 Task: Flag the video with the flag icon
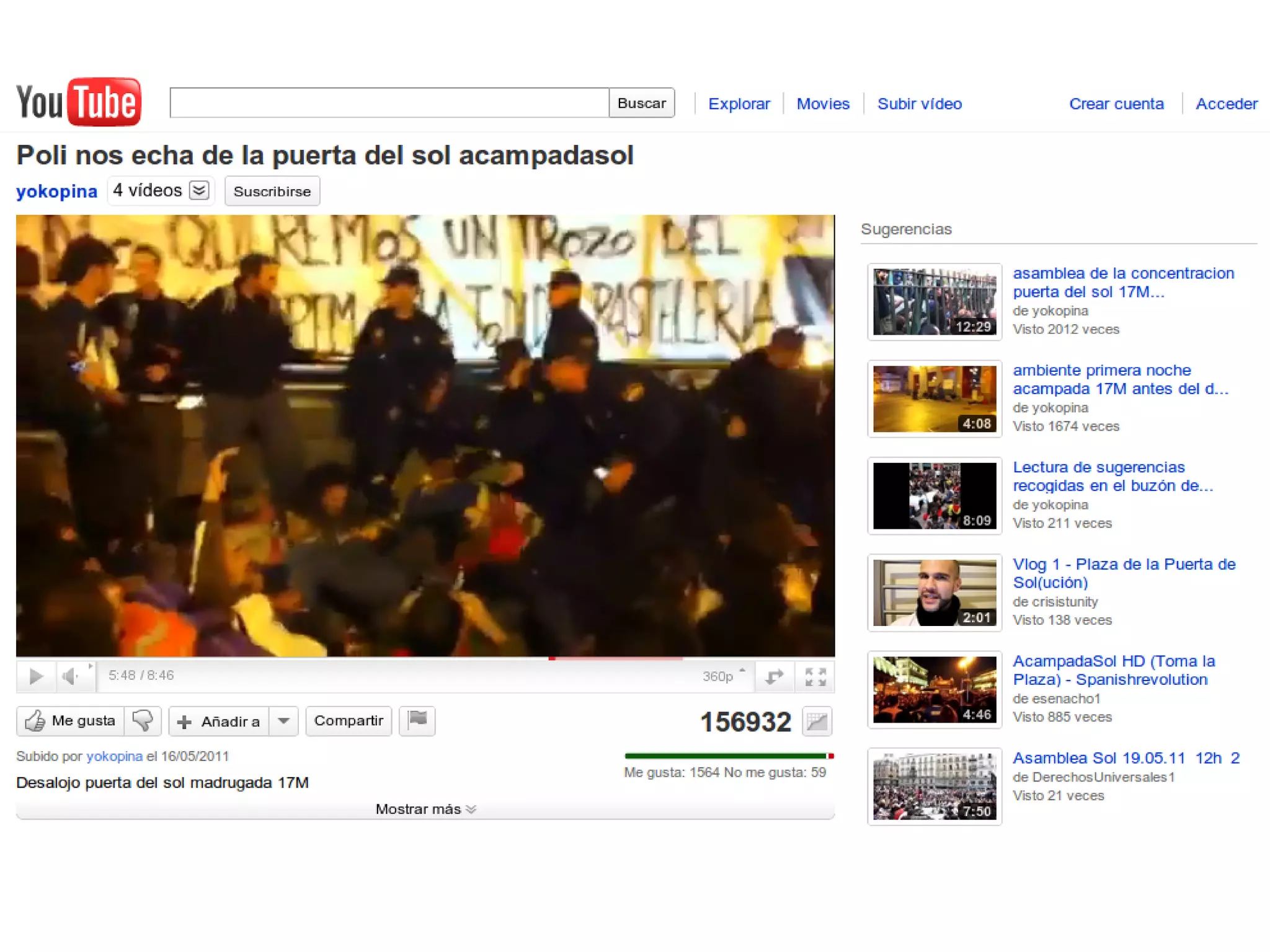(x=417, y=720)
